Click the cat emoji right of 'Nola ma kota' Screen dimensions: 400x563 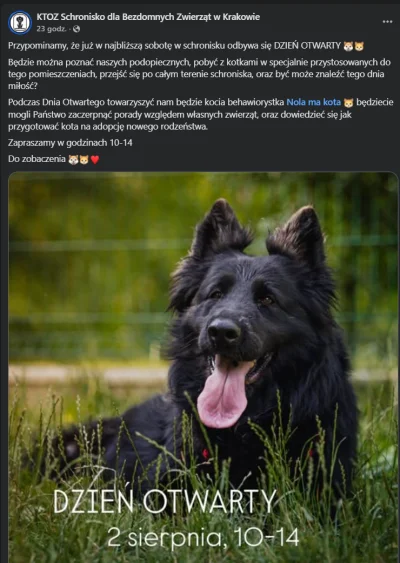click(348, 103)
